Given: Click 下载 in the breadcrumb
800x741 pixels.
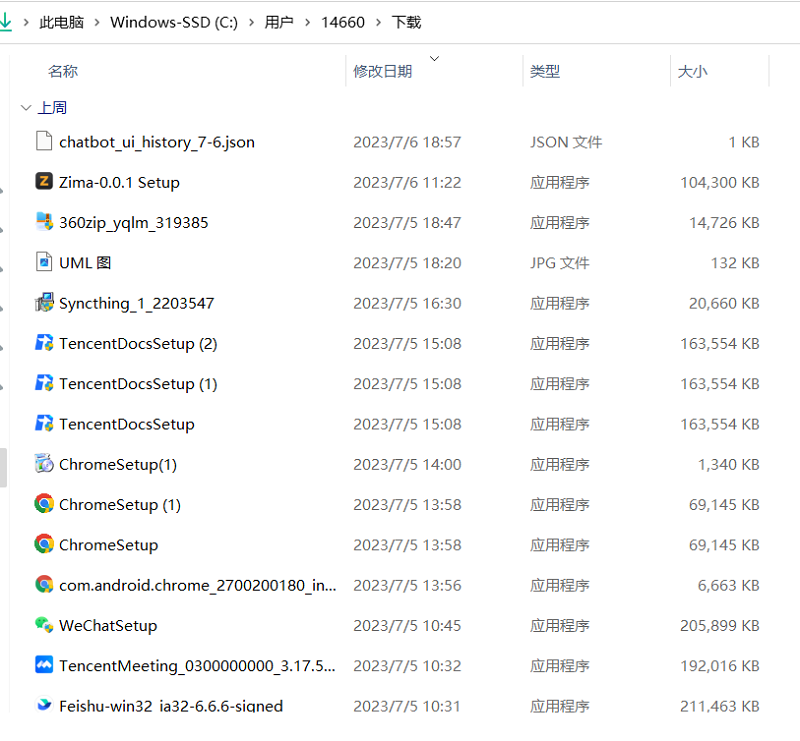Looking at the screenshot, I should [406, 22].
